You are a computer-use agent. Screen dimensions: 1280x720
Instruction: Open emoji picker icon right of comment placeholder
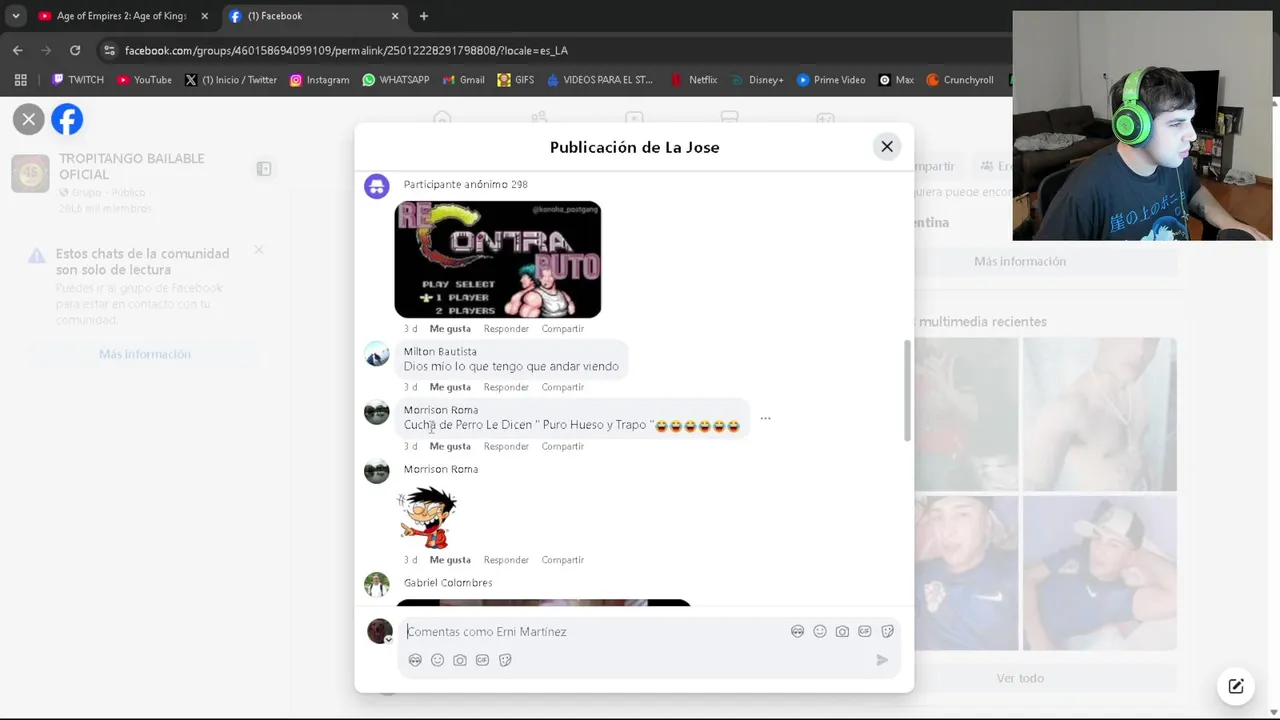(820, 632)
